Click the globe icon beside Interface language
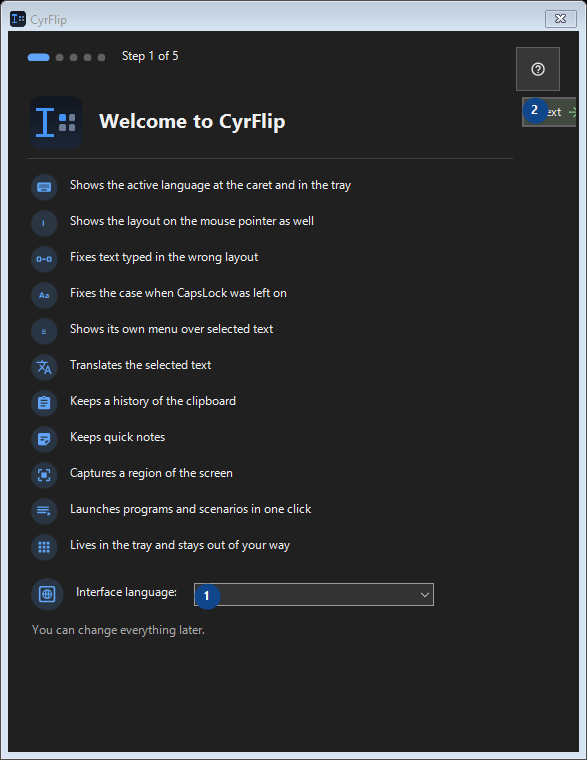Viewport: 587px width, 760px height. 47,594
